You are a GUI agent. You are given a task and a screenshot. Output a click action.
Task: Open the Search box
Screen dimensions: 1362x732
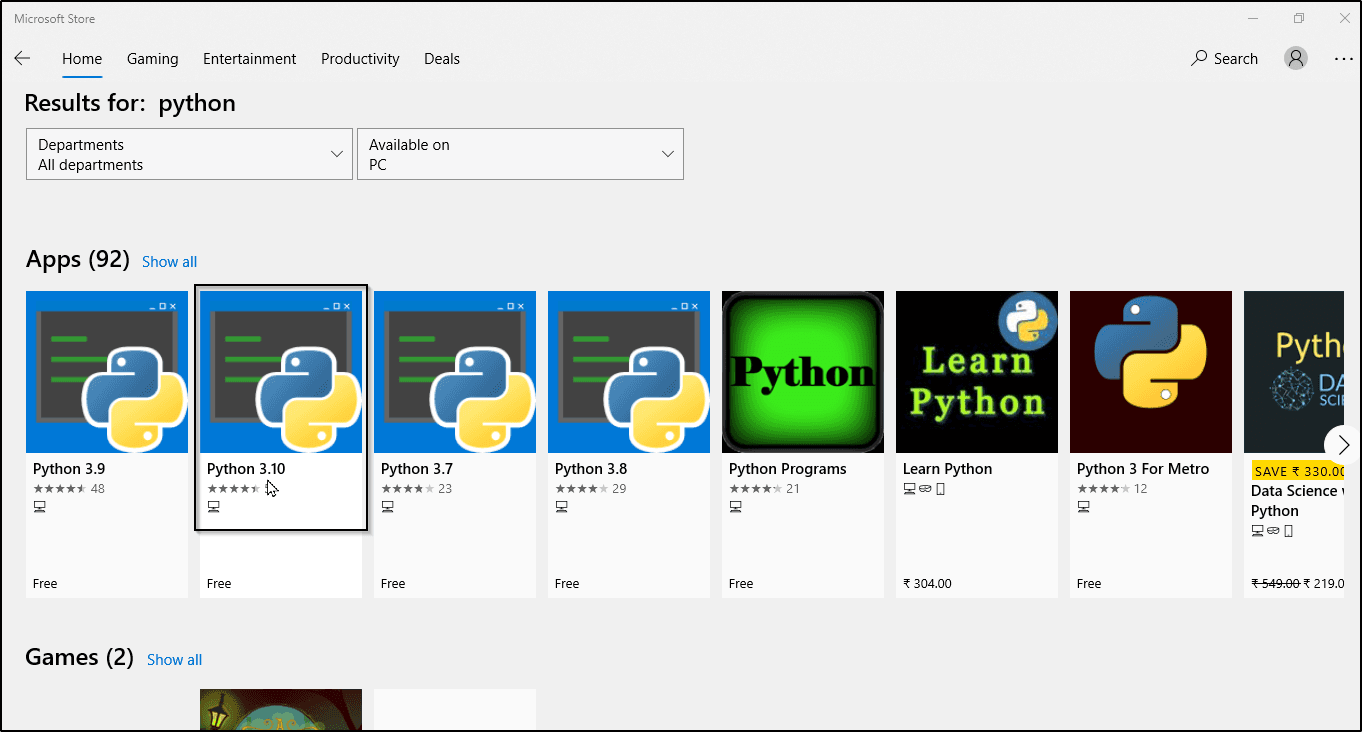[1224, 59]
